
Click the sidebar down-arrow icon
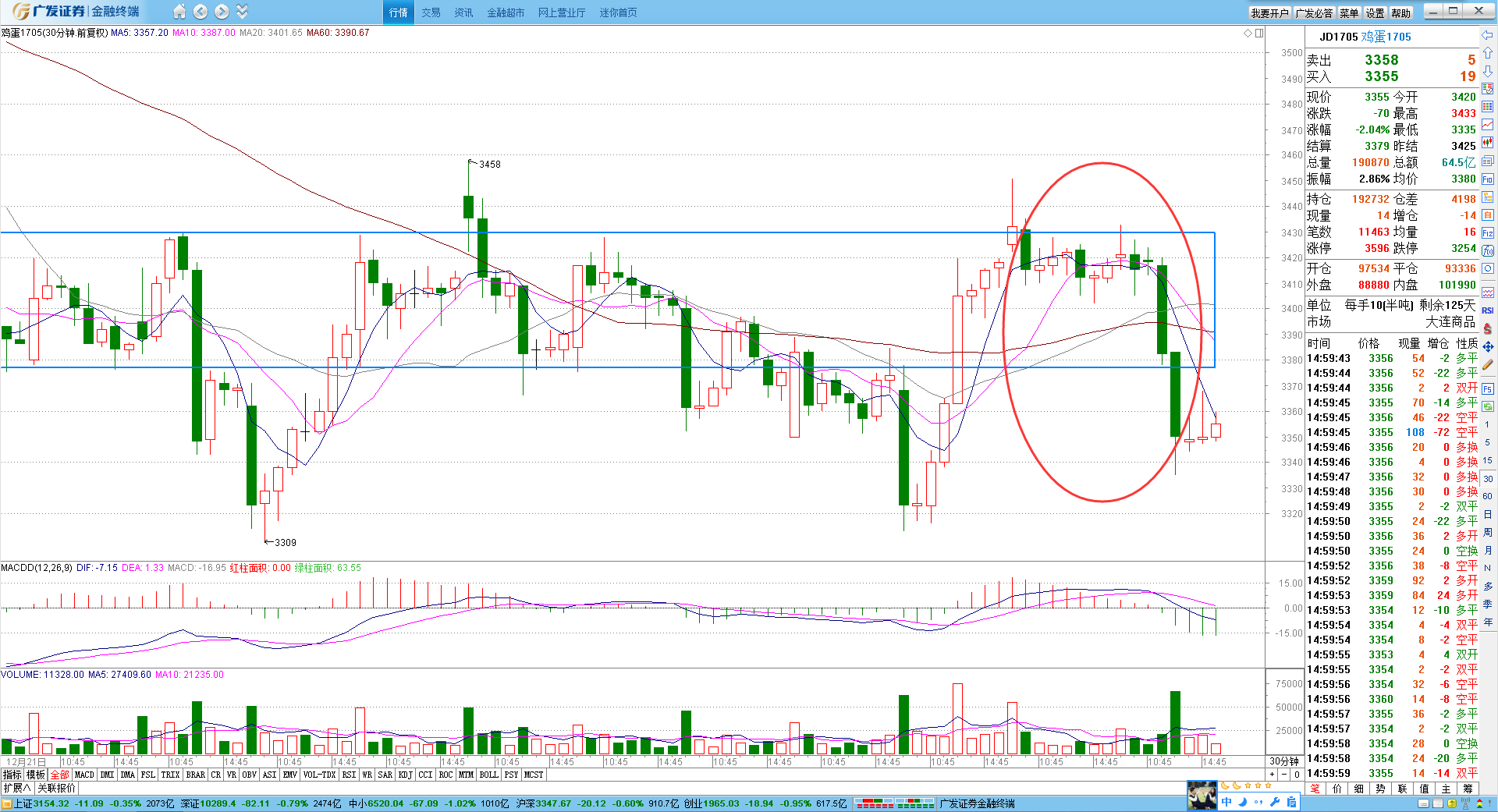[x=1487, y=71]
